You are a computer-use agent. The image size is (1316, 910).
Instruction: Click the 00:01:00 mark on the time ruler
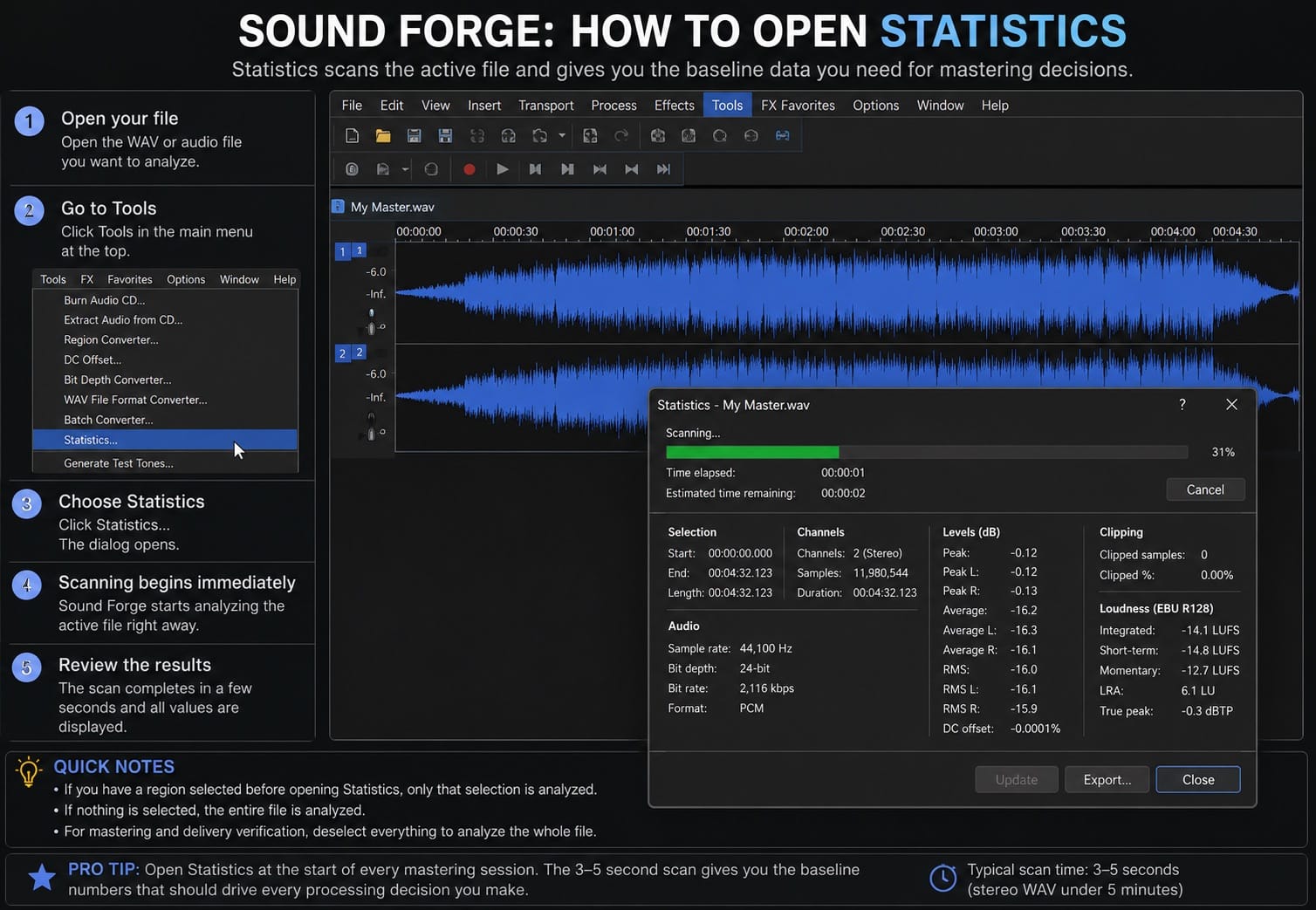coord(612,231)
